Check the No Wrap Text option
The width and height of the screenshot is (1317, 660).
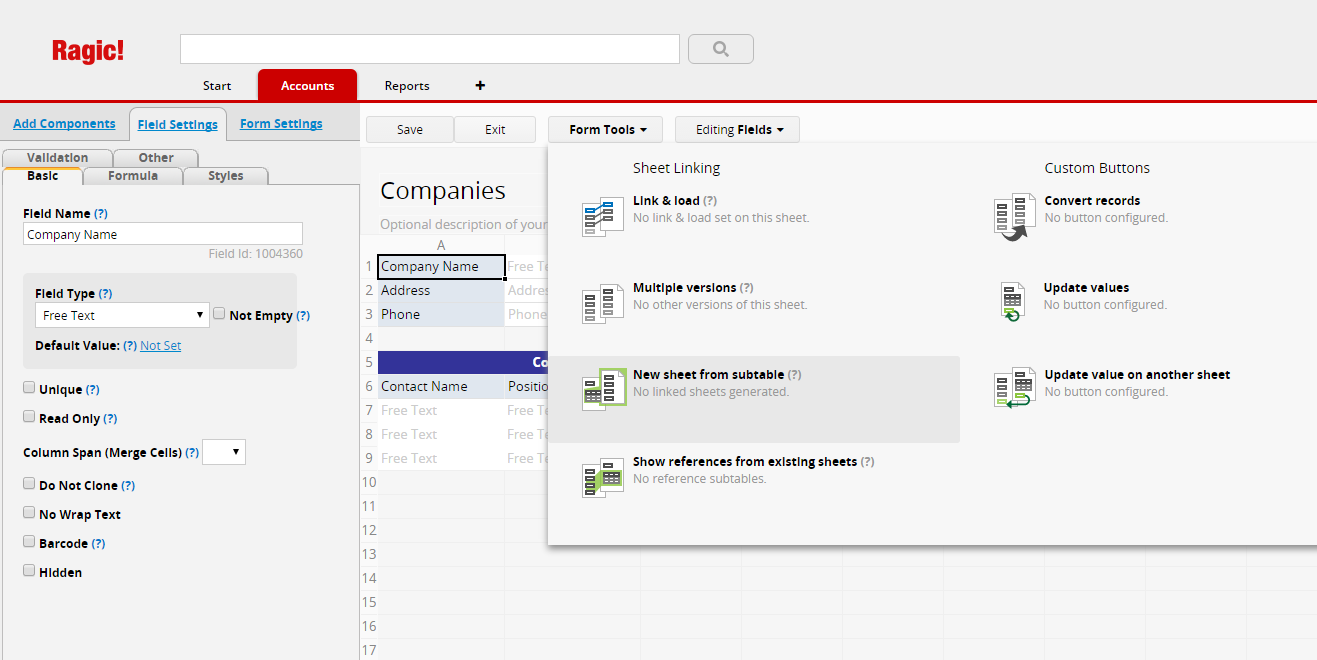(29, 513)
